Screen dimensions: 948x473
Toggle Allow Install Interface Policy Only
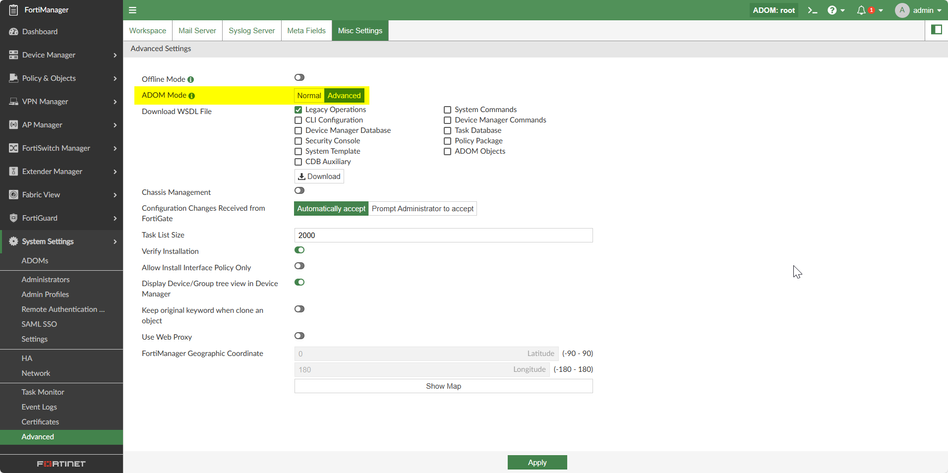click(299, 266)
